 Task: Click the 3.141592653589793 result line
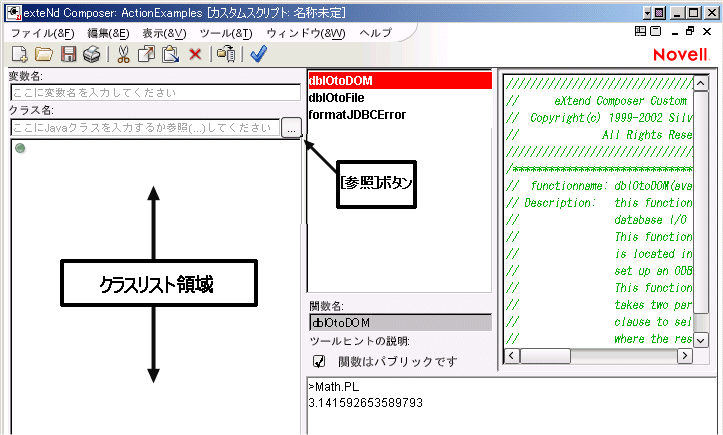pyautogui.click(x=366, y=403)
